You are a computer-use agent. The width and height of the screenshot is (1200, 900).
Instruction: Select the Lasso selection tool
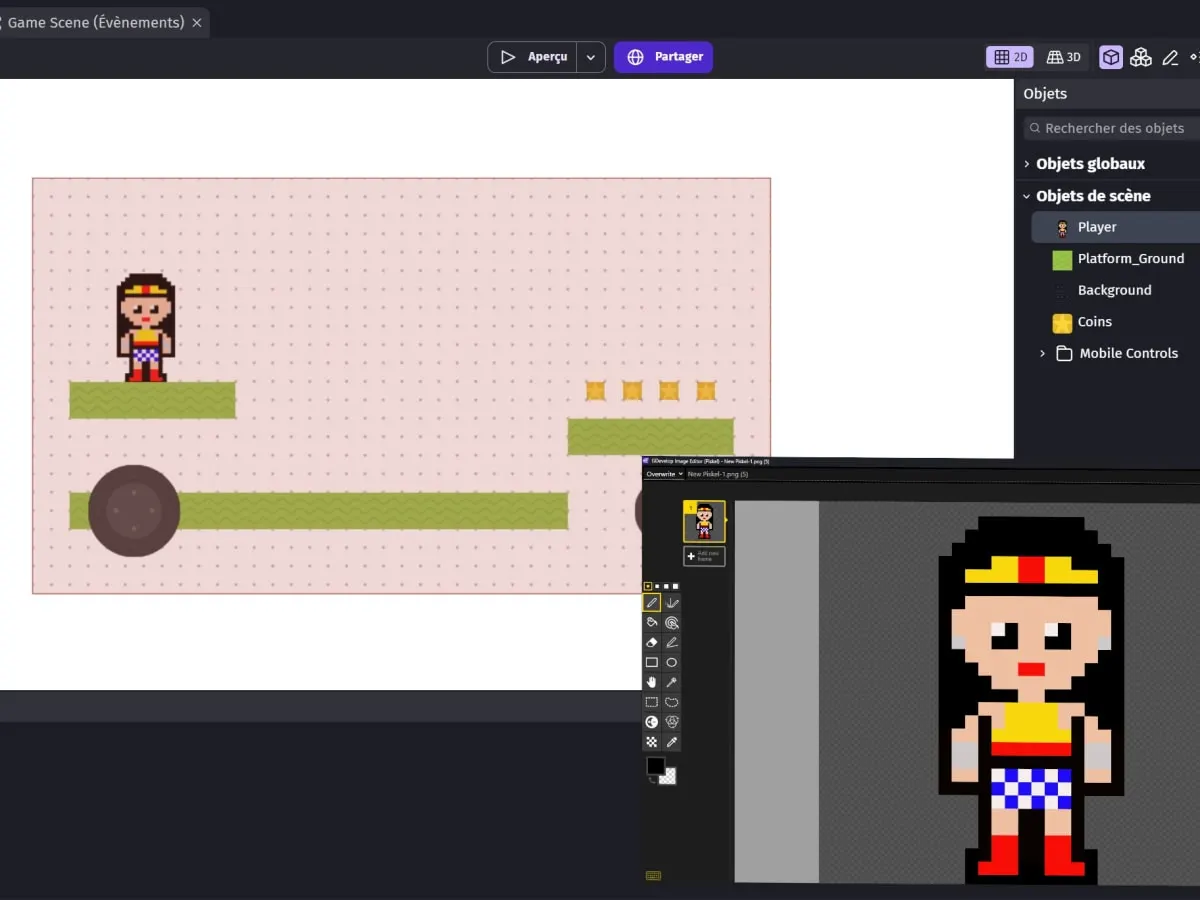click(672, 702)
